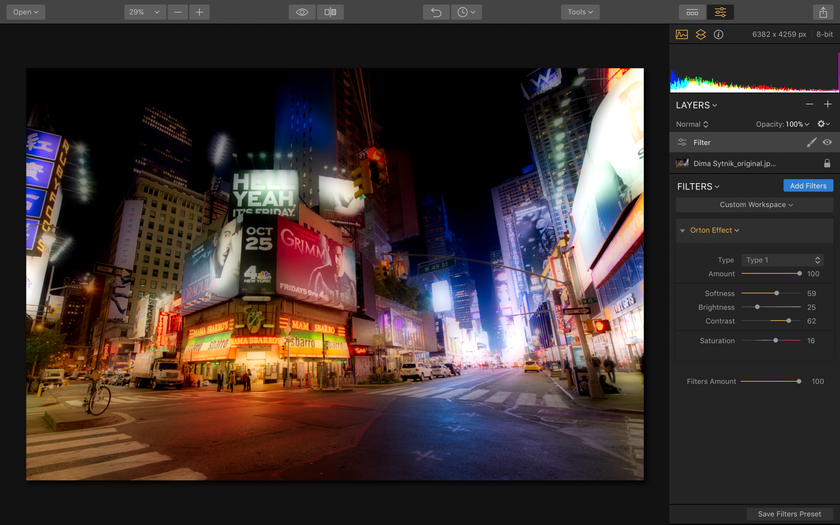Open the Normal blend mode dropdown
The image size is (840, 525).
point(692,124)
